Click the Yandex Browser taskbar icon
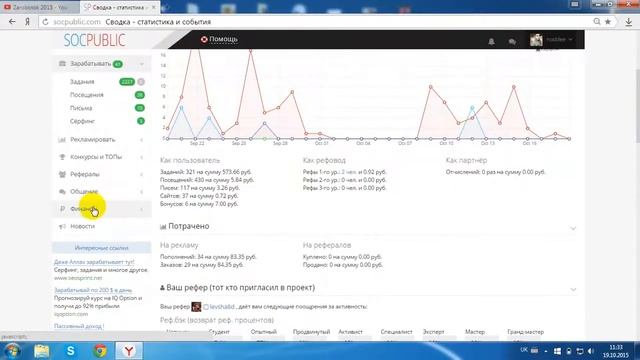640x360 pixels. (129, 351)
